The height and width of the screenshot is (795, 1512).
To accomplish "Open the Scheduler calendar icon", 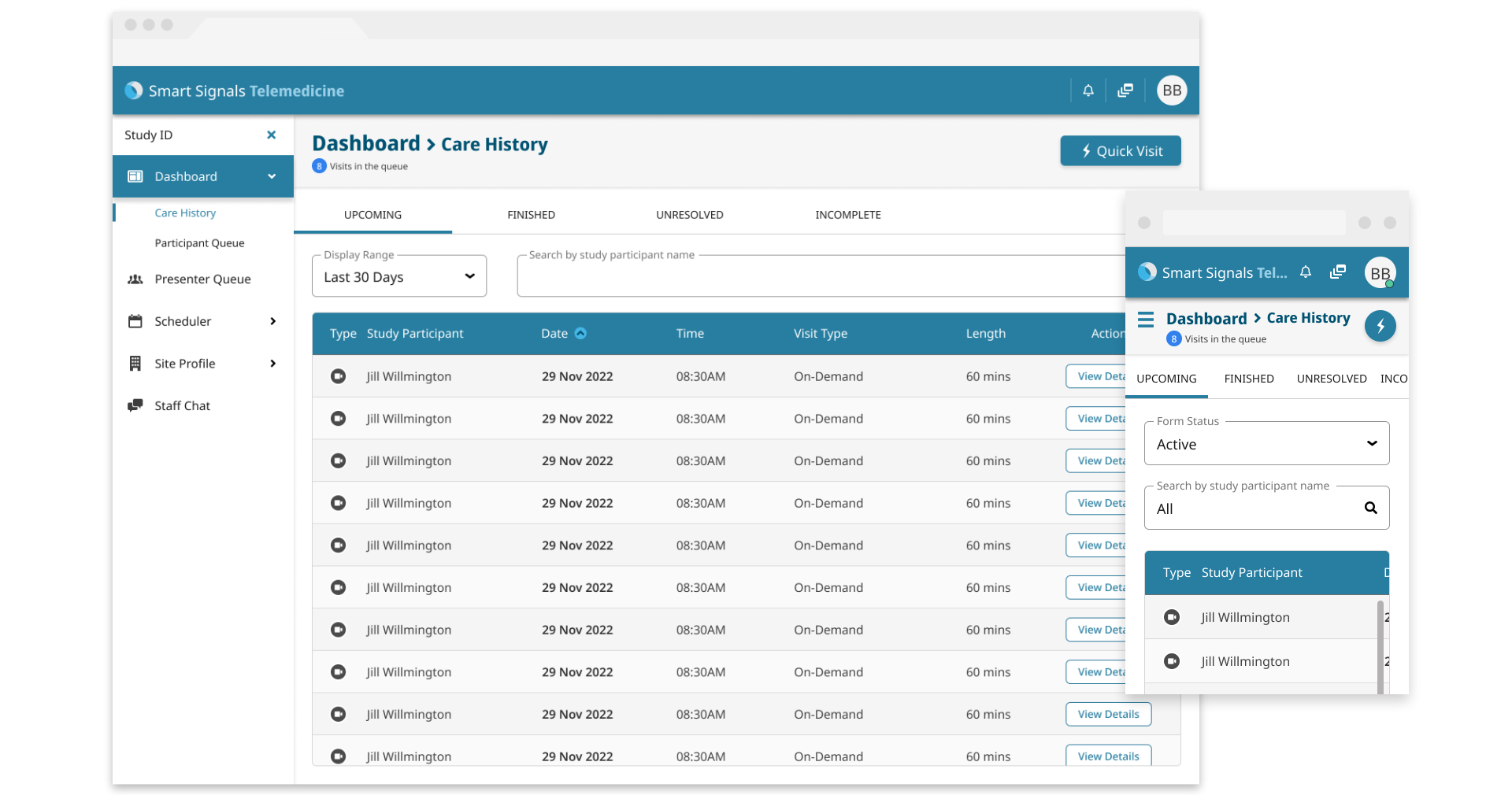I will coord(135,321).
